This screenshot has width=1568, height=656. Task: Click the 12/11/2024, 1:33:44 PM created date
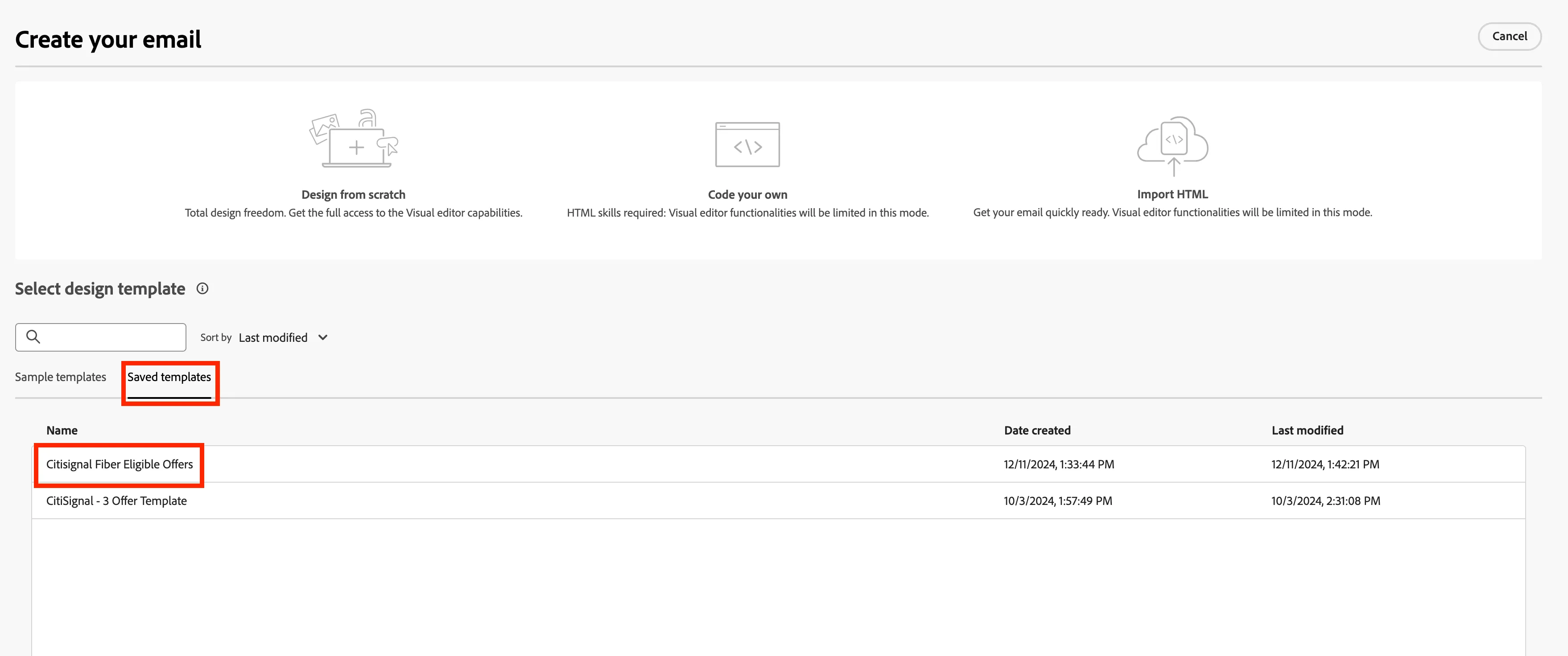pos(1059,464)
